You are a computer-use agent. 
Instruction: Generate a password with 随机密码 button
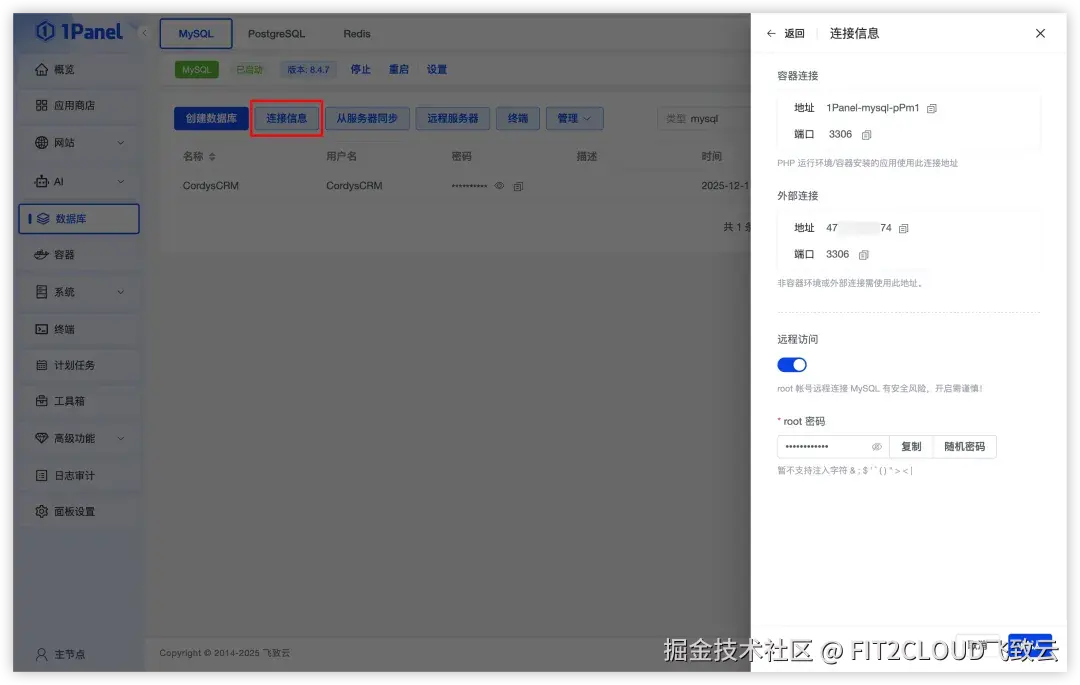coord(964,447)
